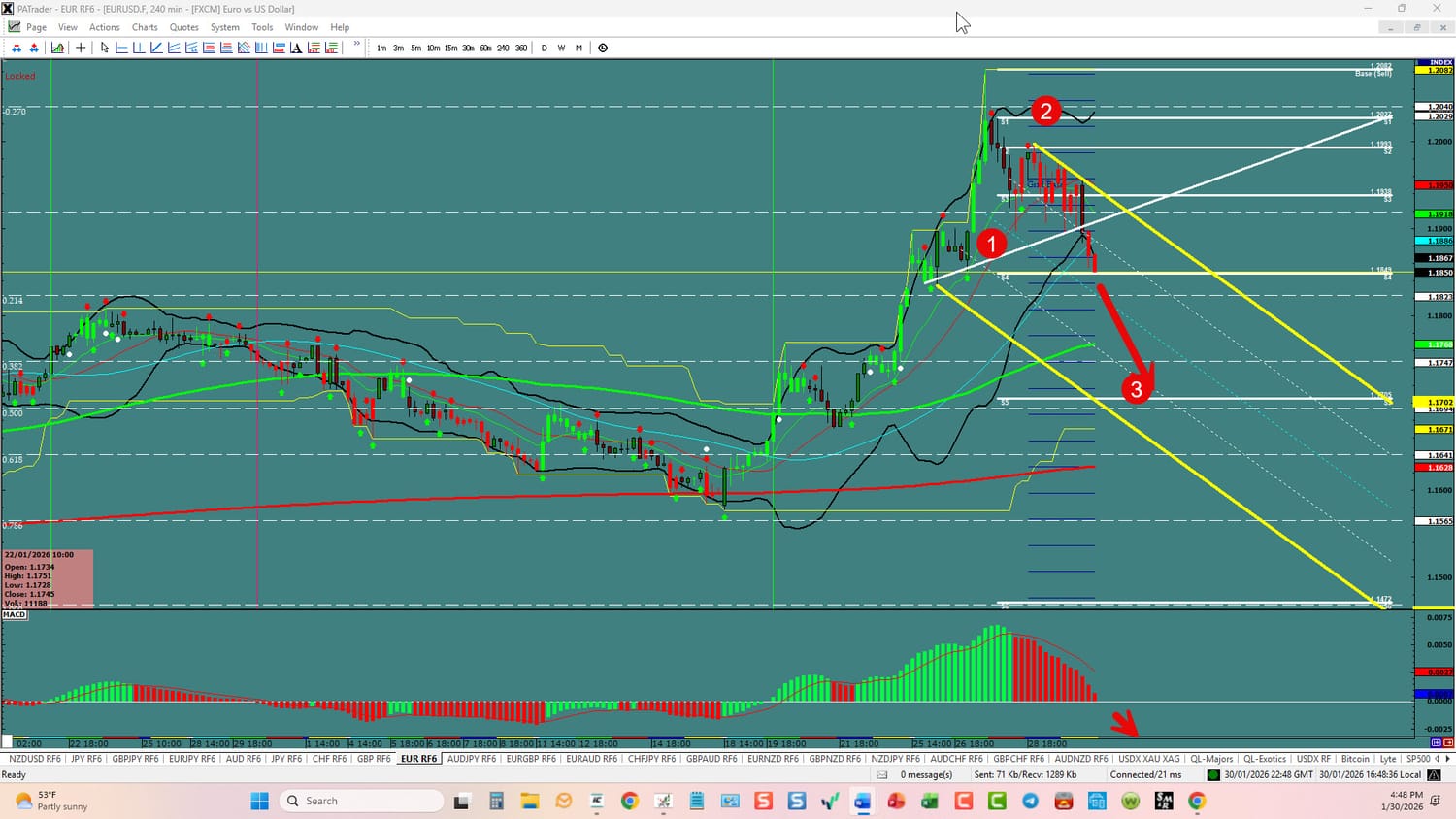The image size is (1456, 819).
Task: Pick the horizontal line drawing tool
Action: (x=122, y=48)
